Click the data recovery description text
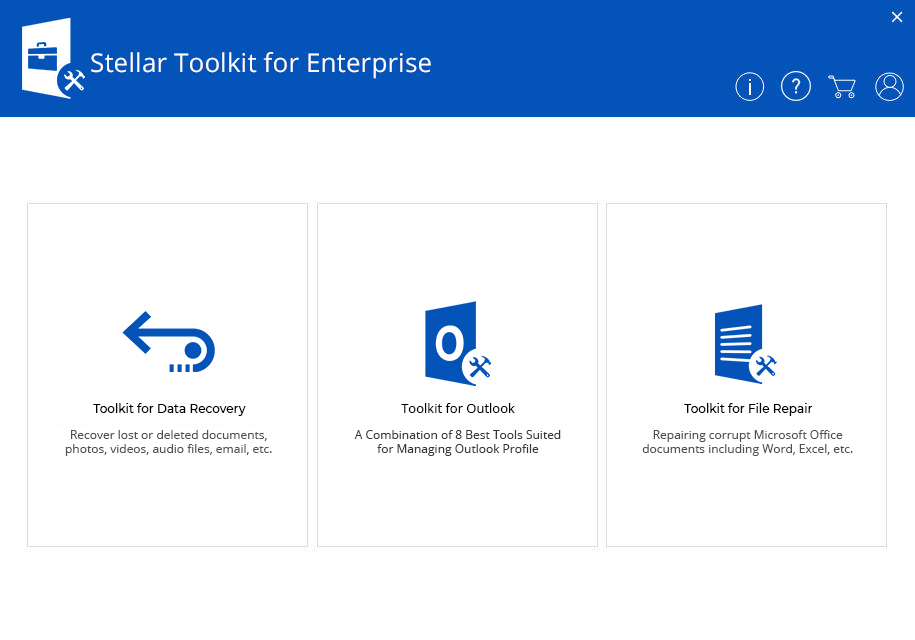 (x=167, y=441)
